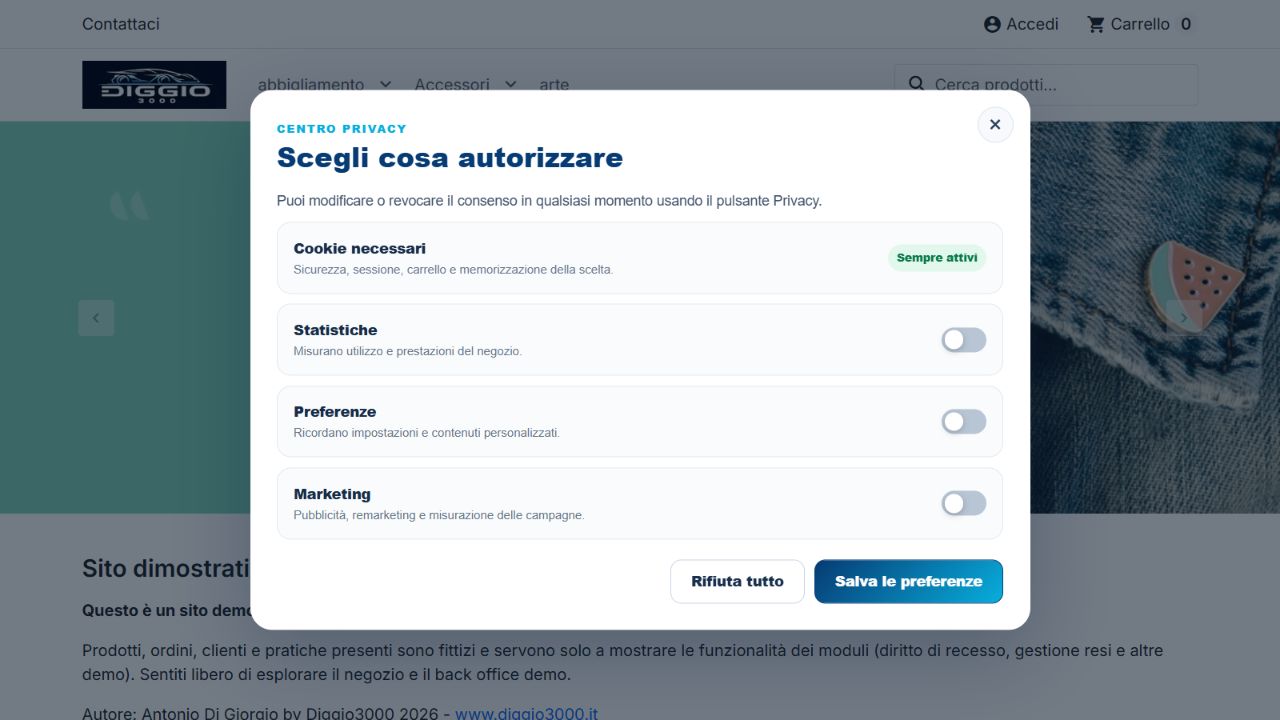Open the Contattaci link

click(x=121, y=24)
